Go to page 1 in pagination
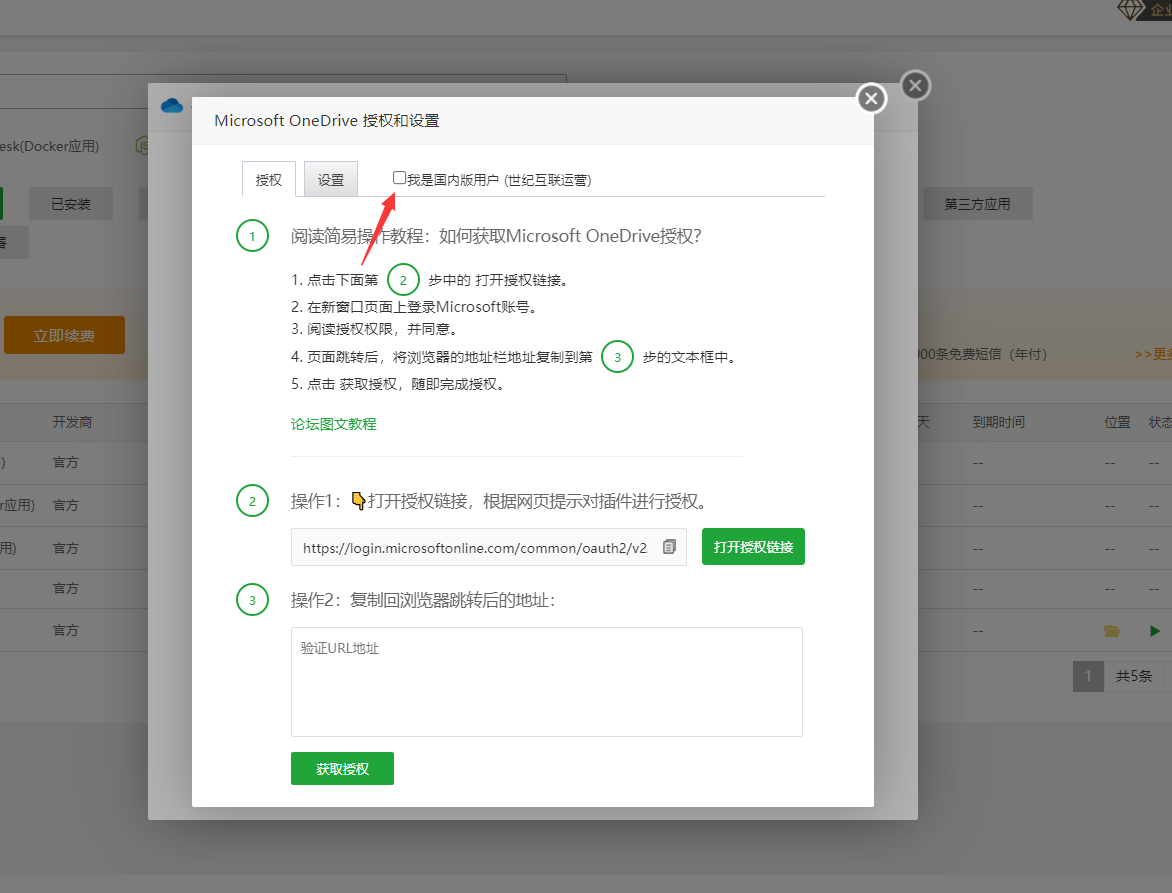 (x=1088, y=676)
